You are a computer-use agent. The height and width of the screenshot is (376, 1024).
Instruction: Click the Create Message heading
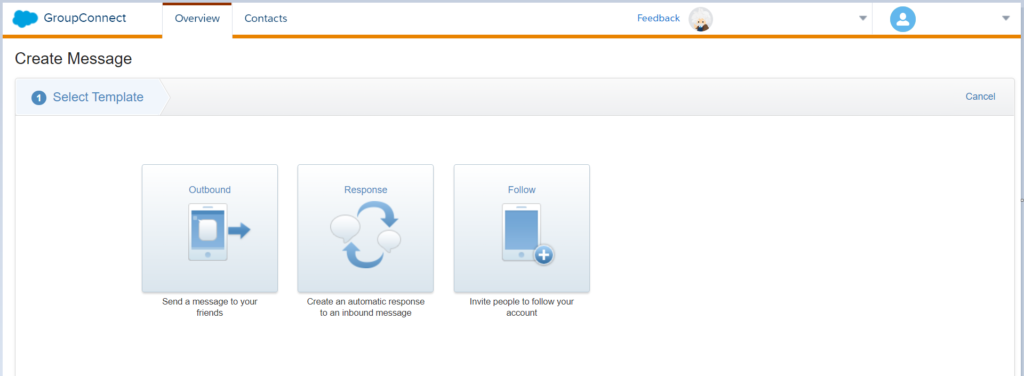[73, 59]
